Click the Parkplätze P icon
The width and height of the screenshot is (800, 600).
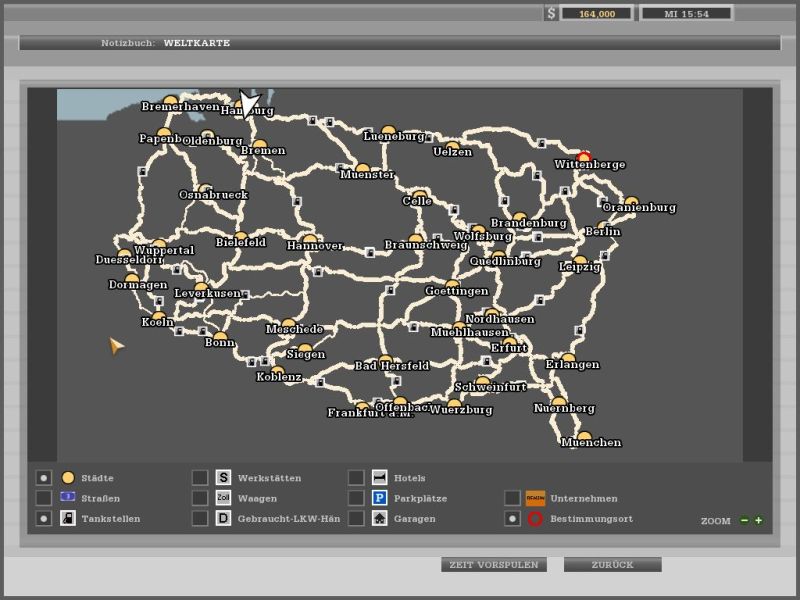click(380, 498)
